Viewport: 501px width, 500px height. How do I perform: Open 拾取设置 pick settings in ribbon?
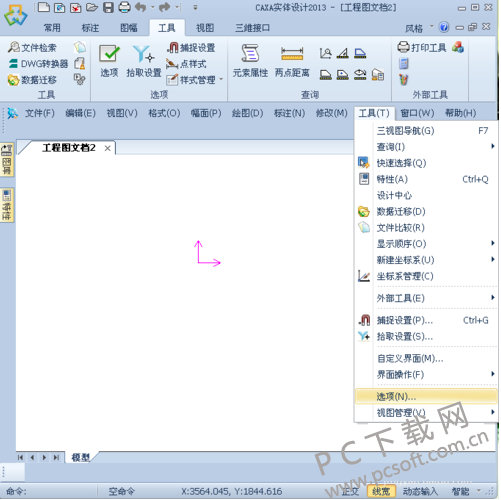[144, 61]
